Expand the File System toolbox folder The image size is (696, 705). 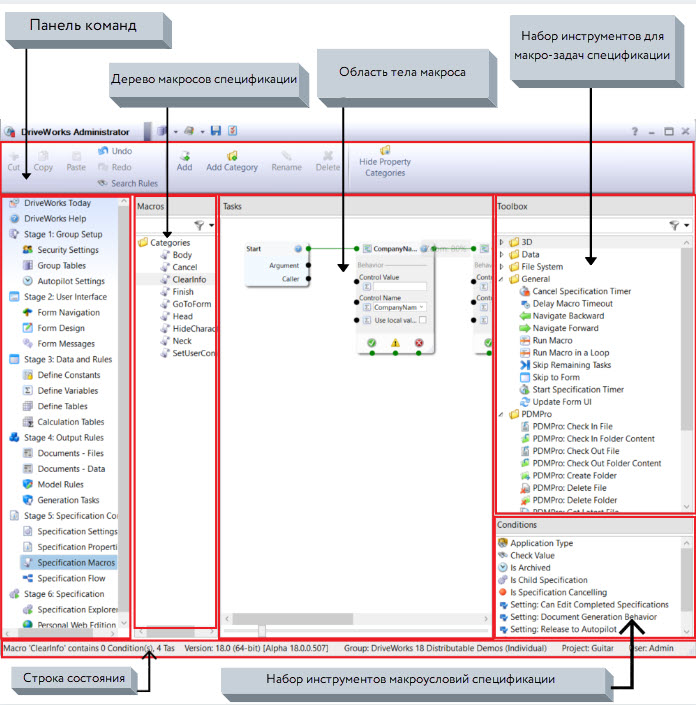coord(502,267)
